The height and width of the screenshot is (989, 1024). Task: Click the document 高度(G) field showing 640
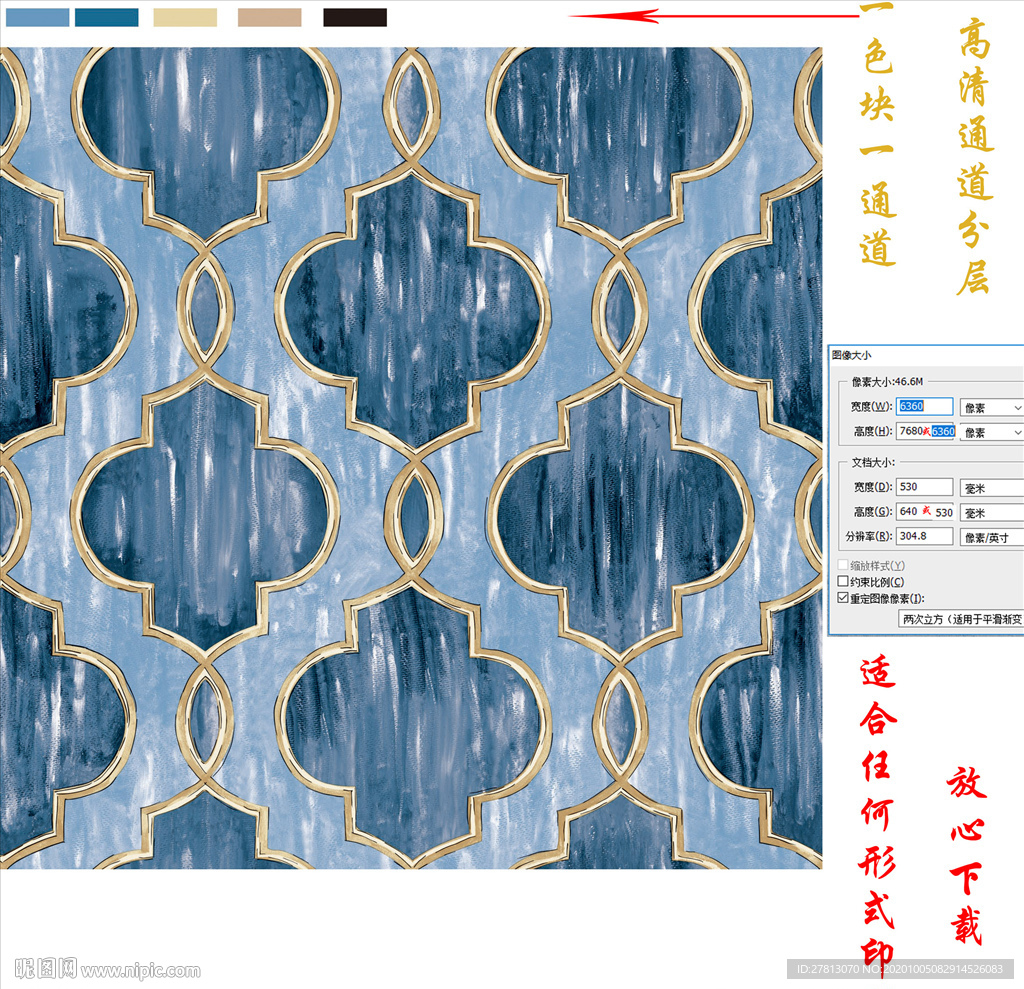(x=925, y=511)
